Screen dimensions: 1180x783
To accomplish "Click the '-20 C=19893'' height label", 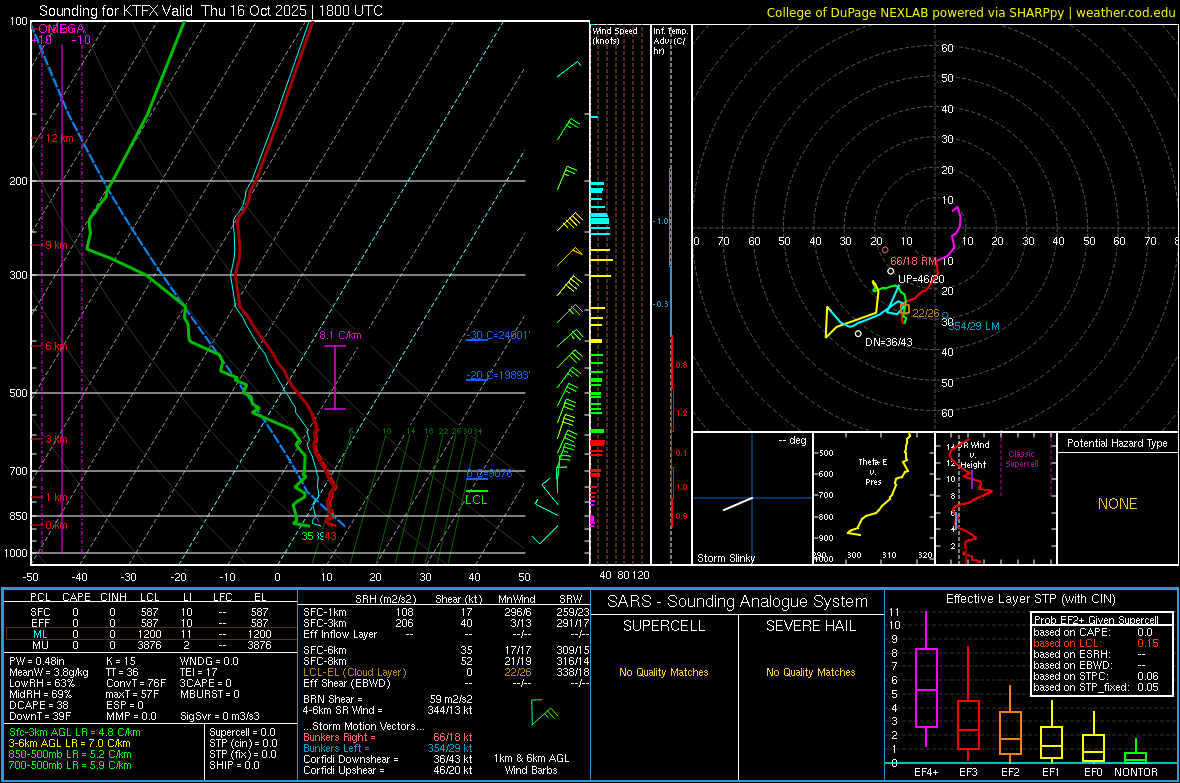I will [x=498, y=375].
